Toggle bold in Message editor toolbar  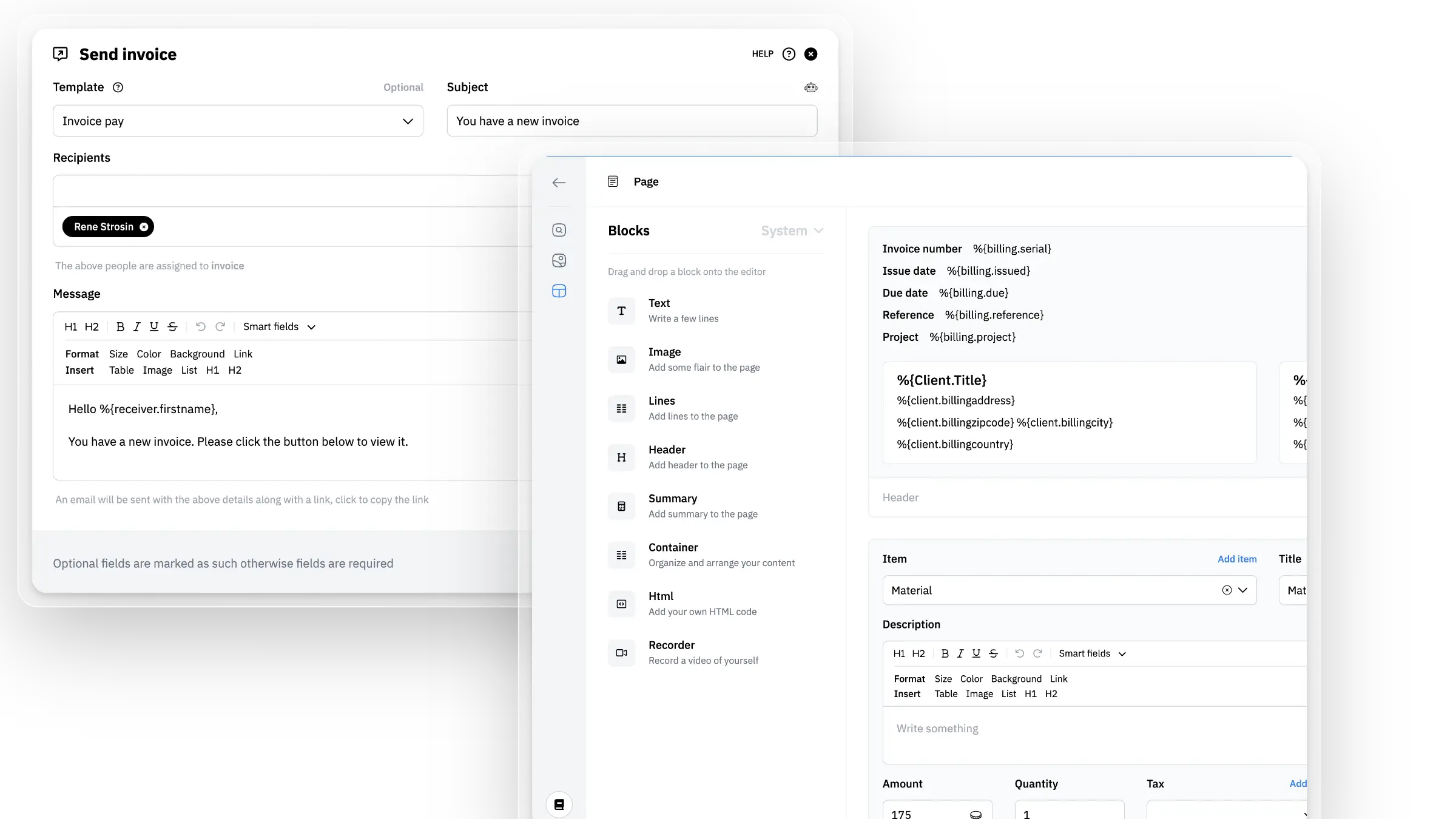click(x=120, y=327)
